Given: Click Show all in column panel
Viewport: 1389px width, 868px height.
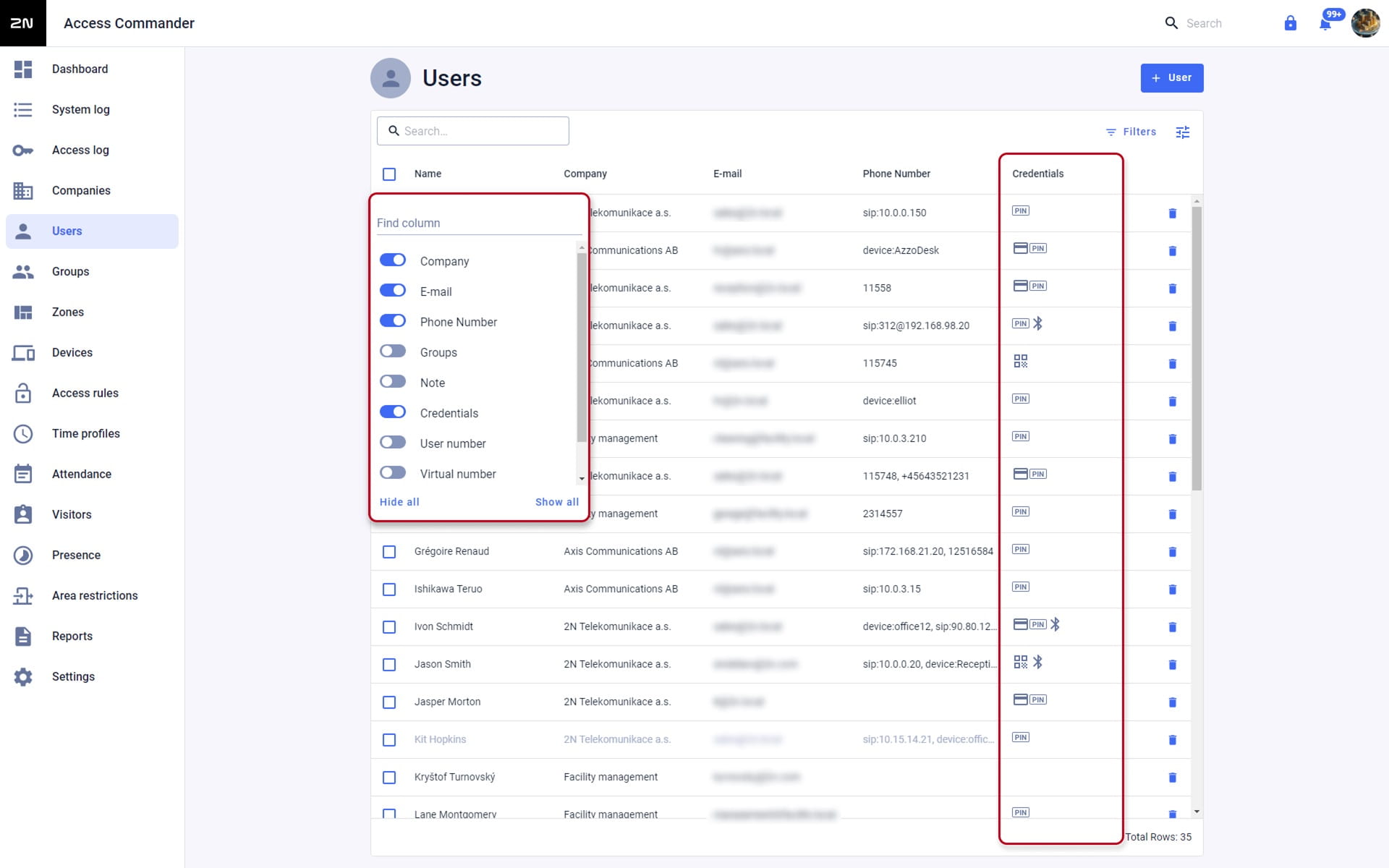Looking at the screenshot, I should point(557,502).
